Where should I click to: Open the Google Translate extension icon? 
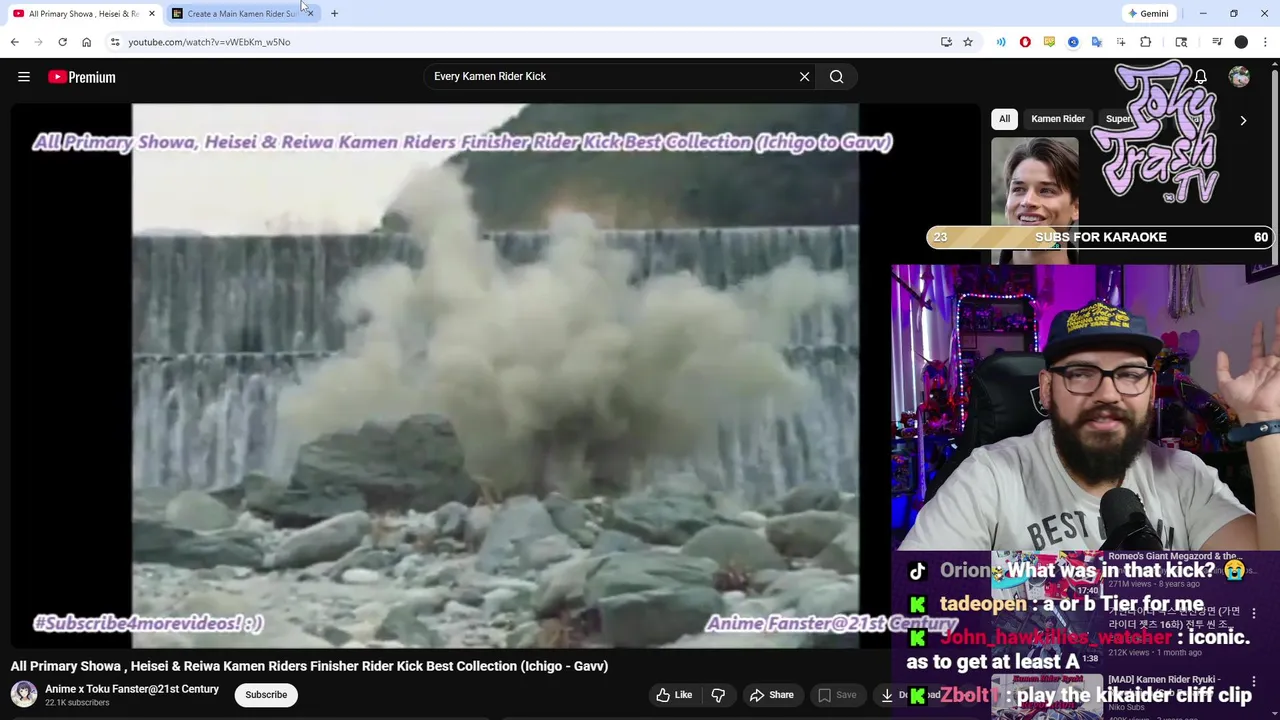[1097, 42]
